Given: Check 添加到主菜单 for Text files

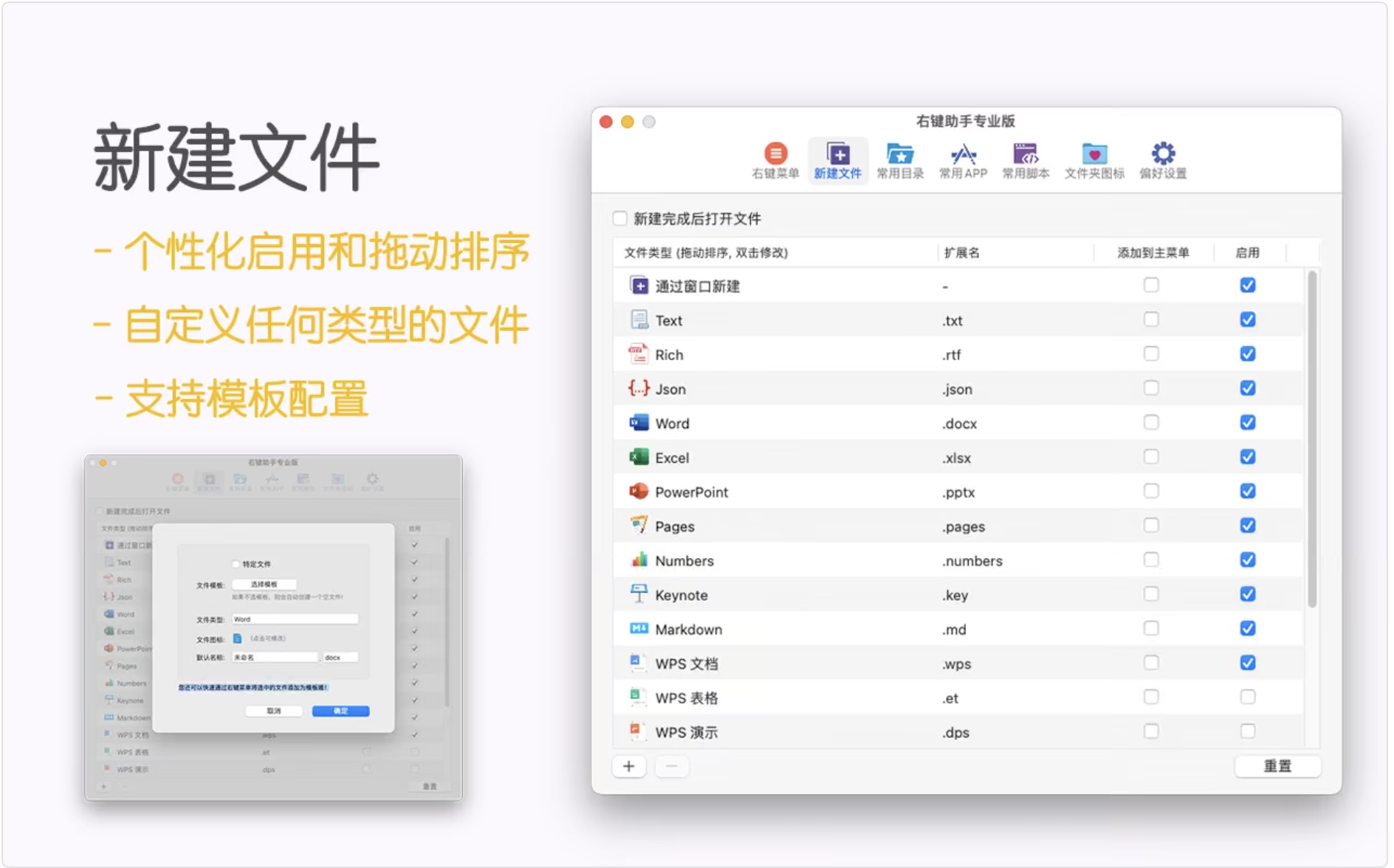Looking at the screenshot, I should (x=1151, y=320).
